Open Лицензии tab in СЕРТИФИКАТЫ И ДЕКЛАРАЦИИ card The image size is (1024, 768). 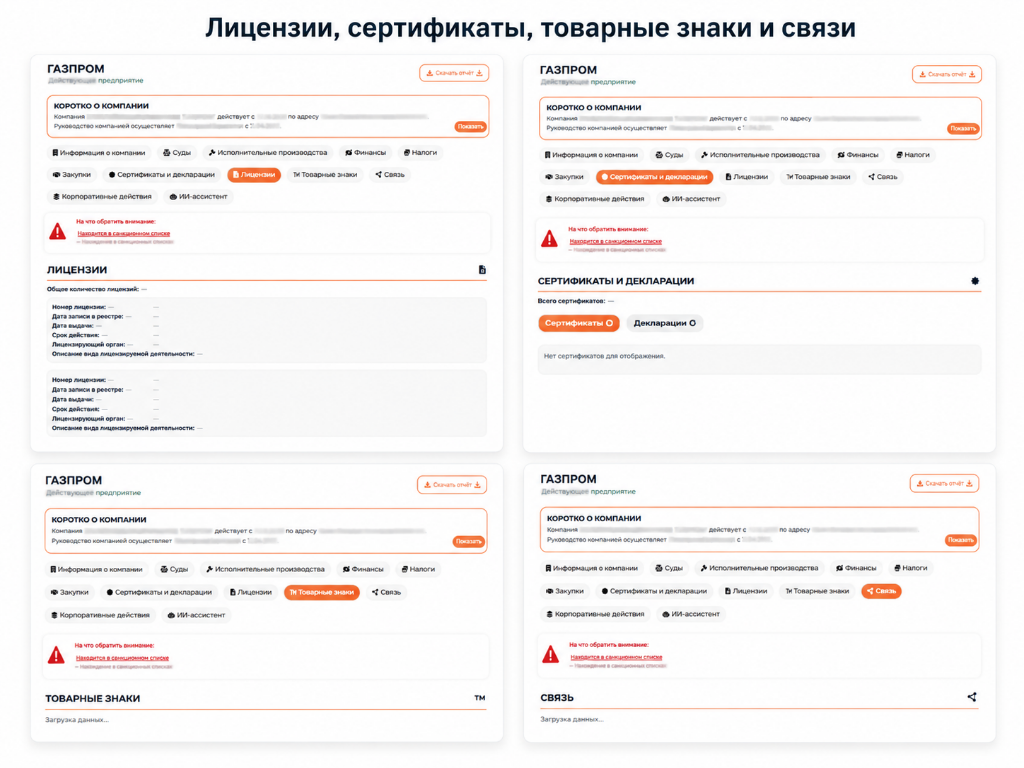pos(746,177)
